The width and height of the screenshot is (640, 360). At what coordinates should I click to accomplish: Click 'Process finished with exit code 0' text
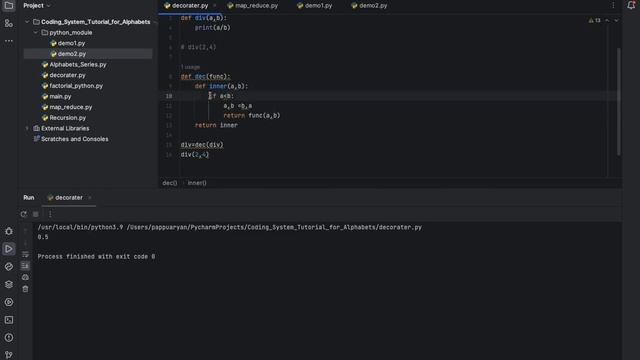click(96, 257)
